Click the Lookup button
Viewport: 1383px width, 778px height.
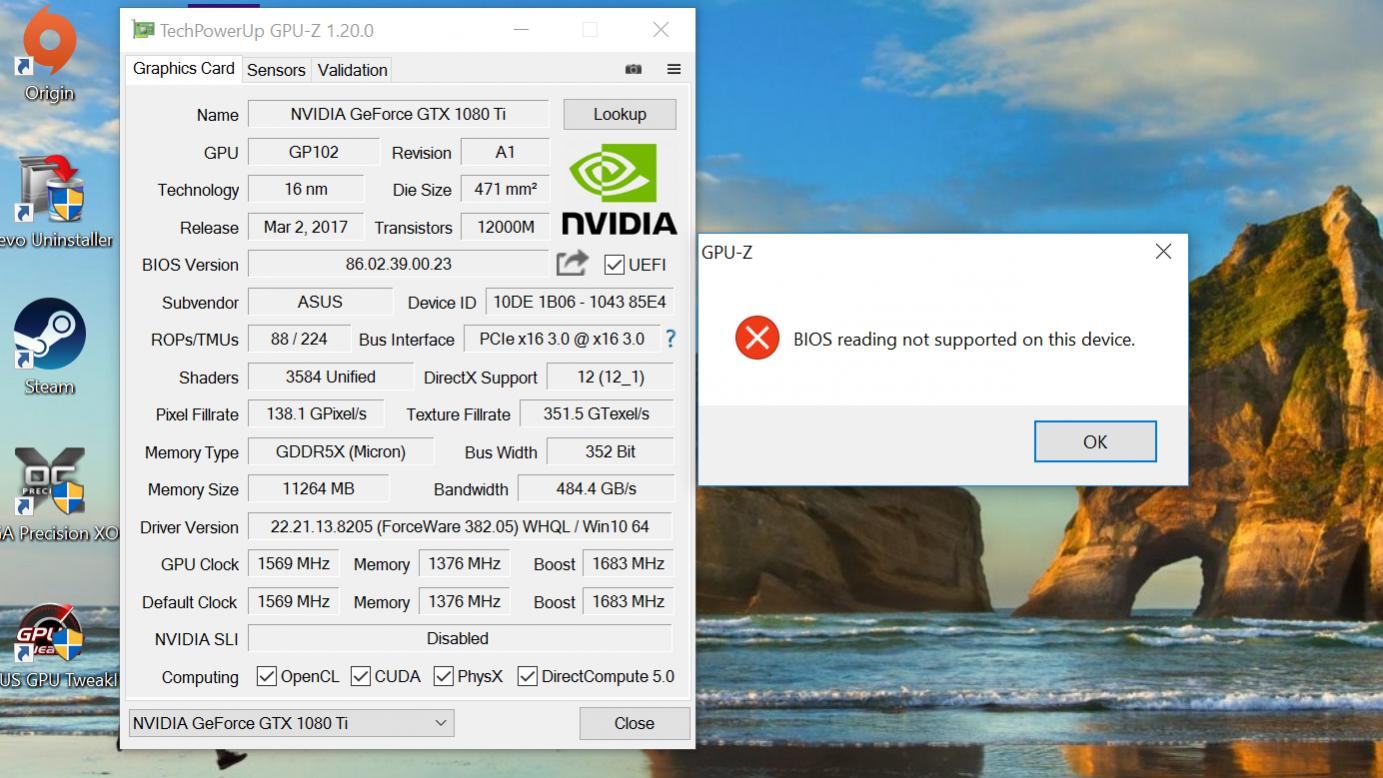(x=619, y=114)
